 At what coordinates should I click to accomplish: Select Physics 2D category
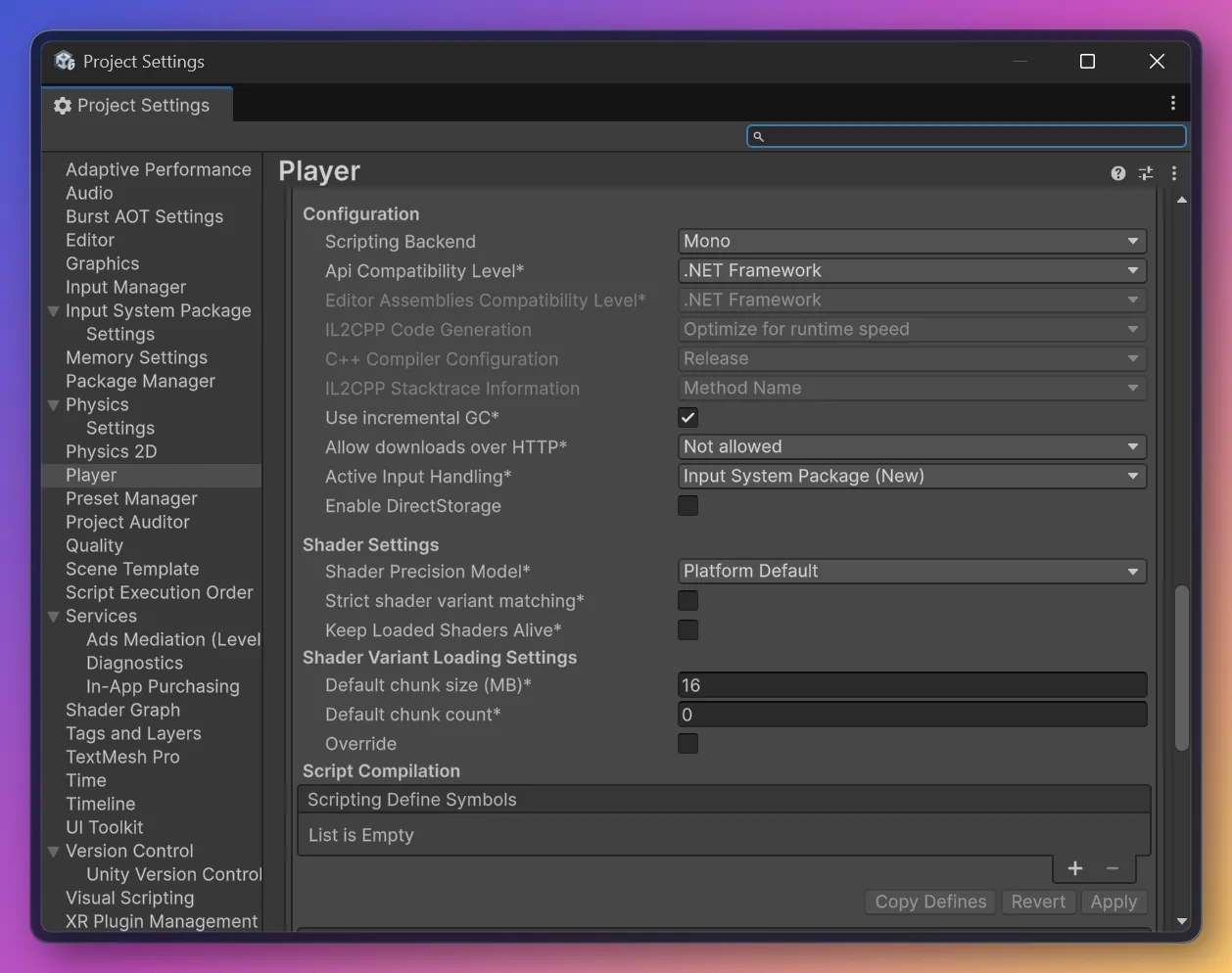(111, 451)
